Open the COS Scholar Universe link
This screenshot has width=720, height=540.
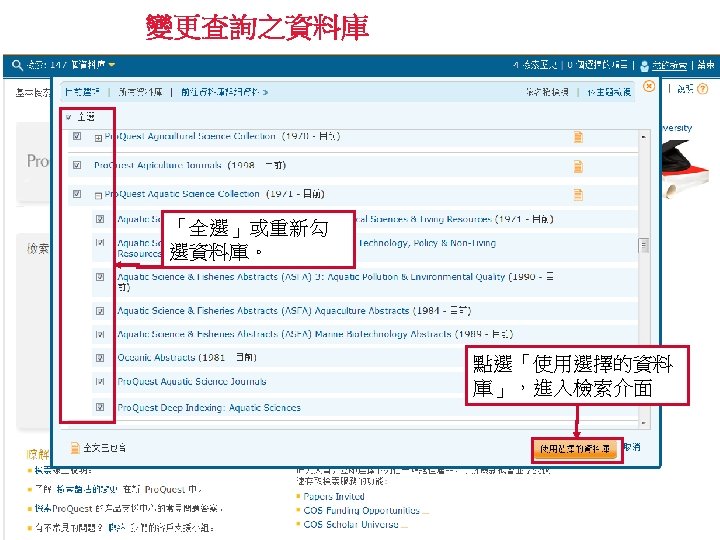tap(351, 524)
